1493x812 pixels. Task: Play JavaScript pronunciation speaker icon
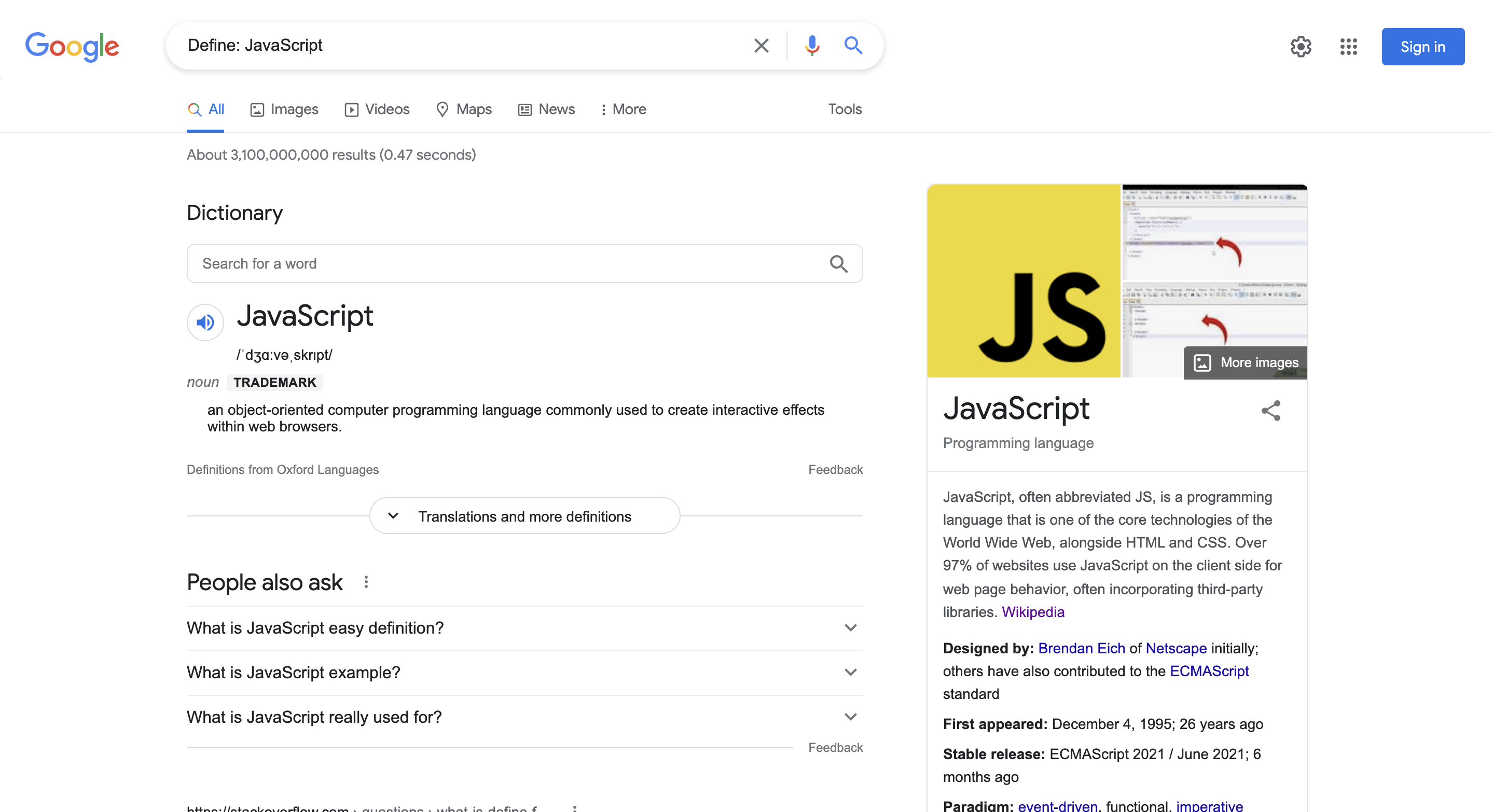coord(205,323)
